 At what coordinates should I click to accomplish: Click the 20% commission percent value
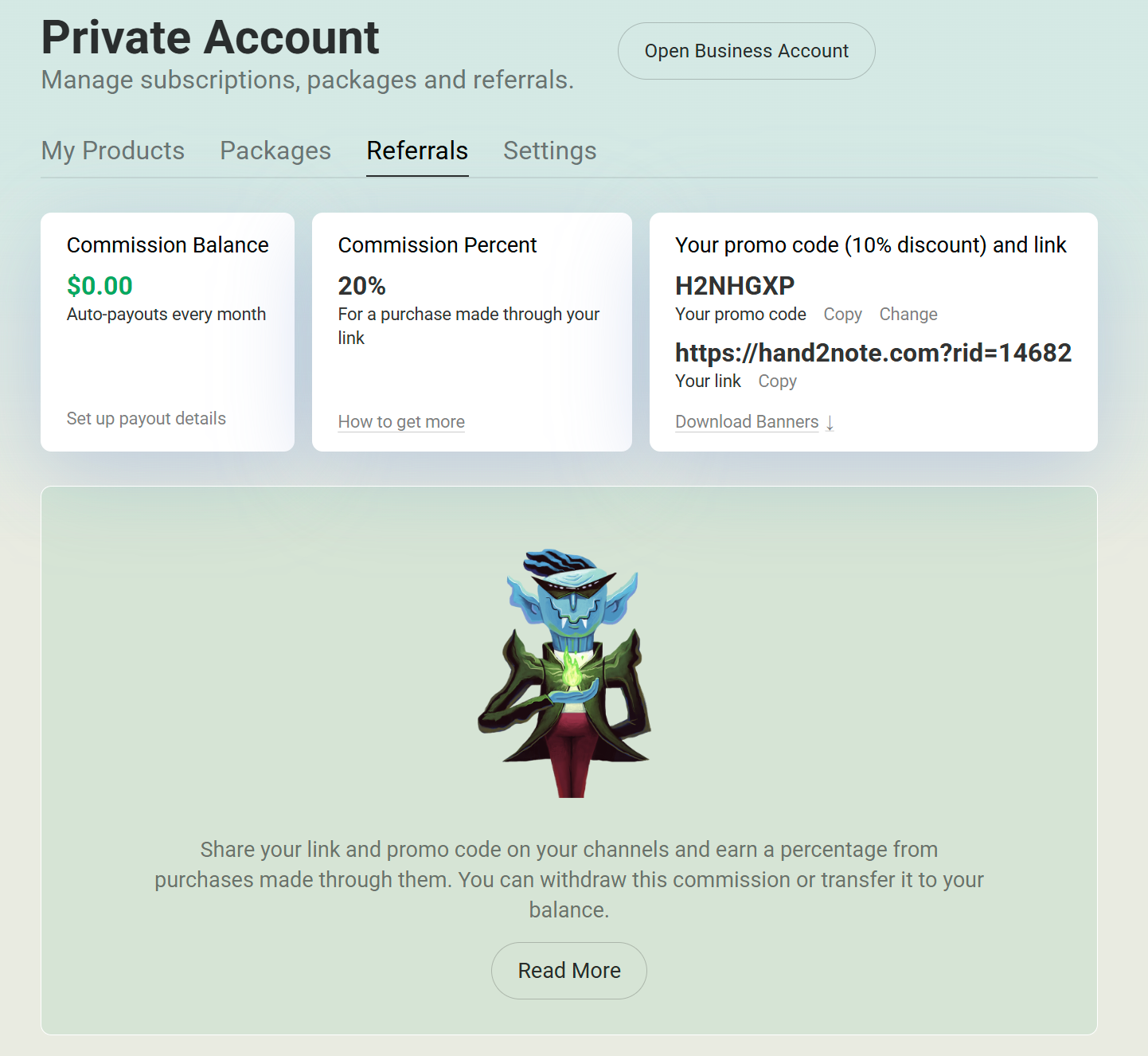point(361,285)
